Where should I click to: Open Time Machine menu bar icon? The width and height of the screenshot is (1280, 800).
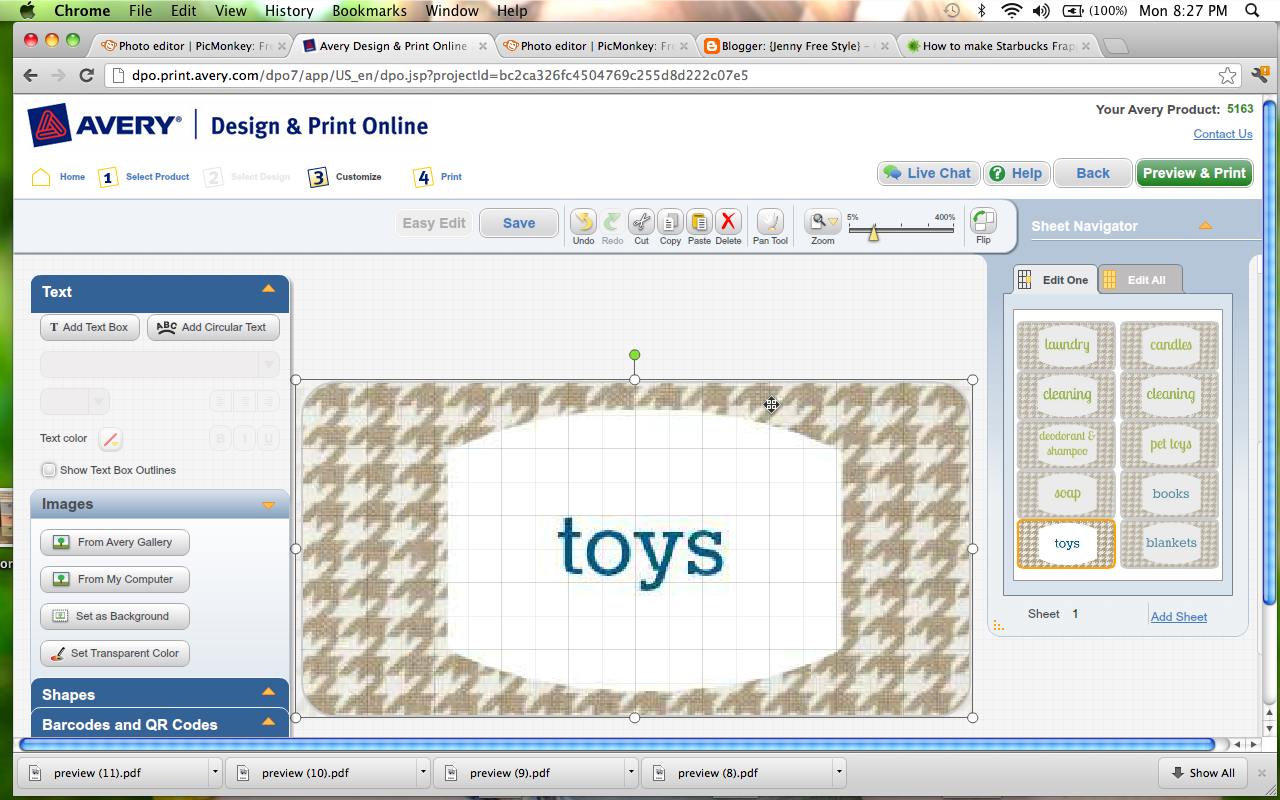[x=952, y=11]
